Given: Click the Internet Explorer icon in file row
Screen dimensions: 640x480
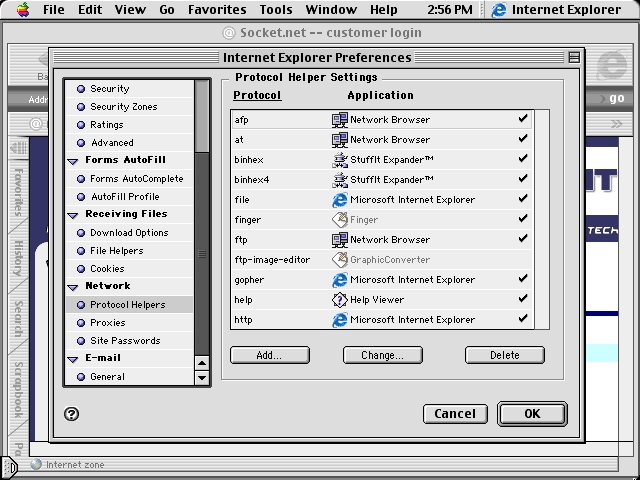Looking at the screenshot, I should click(340, 200).
